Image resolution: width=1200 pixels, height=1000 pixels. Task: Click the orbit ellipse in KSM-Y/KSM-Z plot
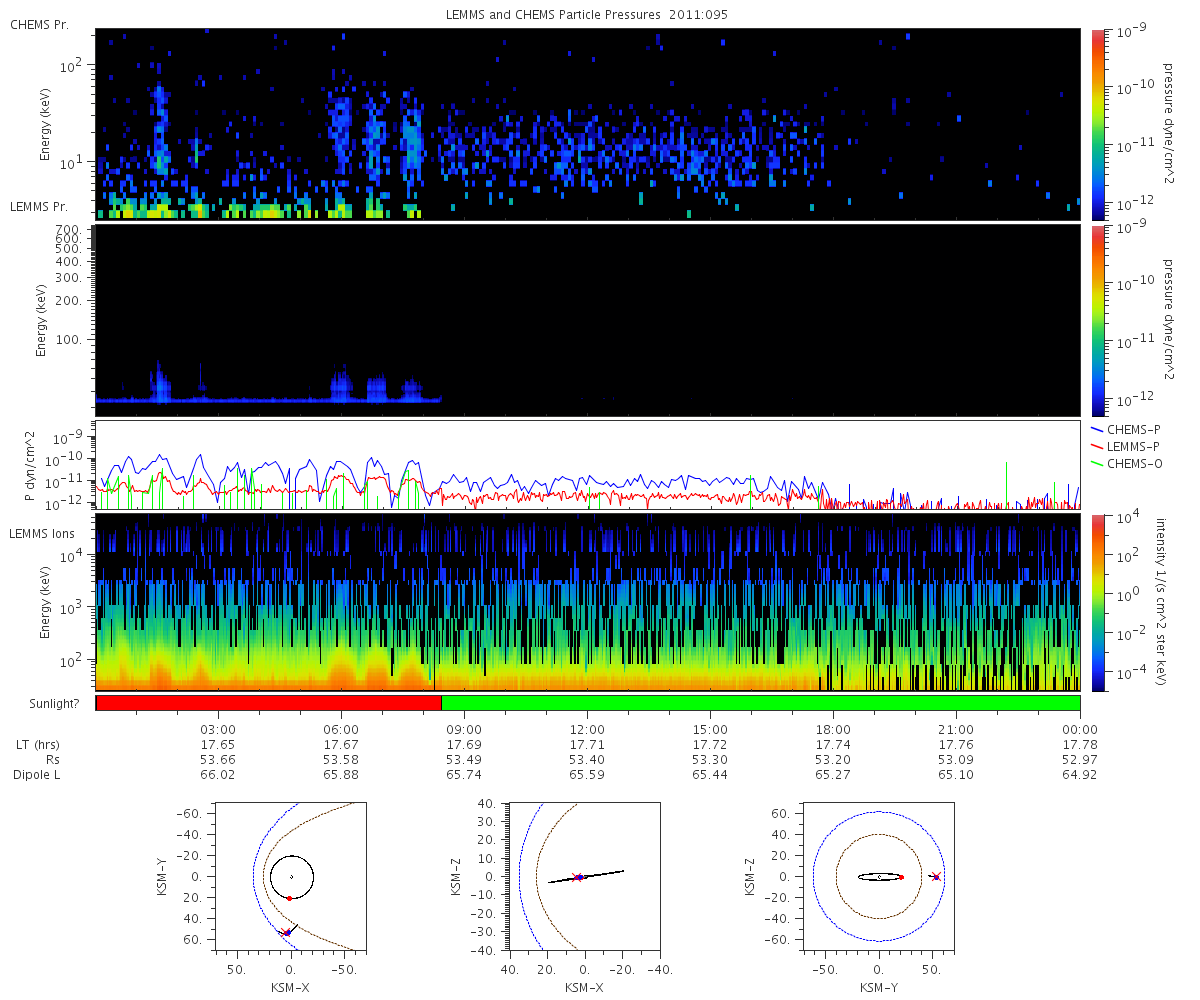[880, 877]
